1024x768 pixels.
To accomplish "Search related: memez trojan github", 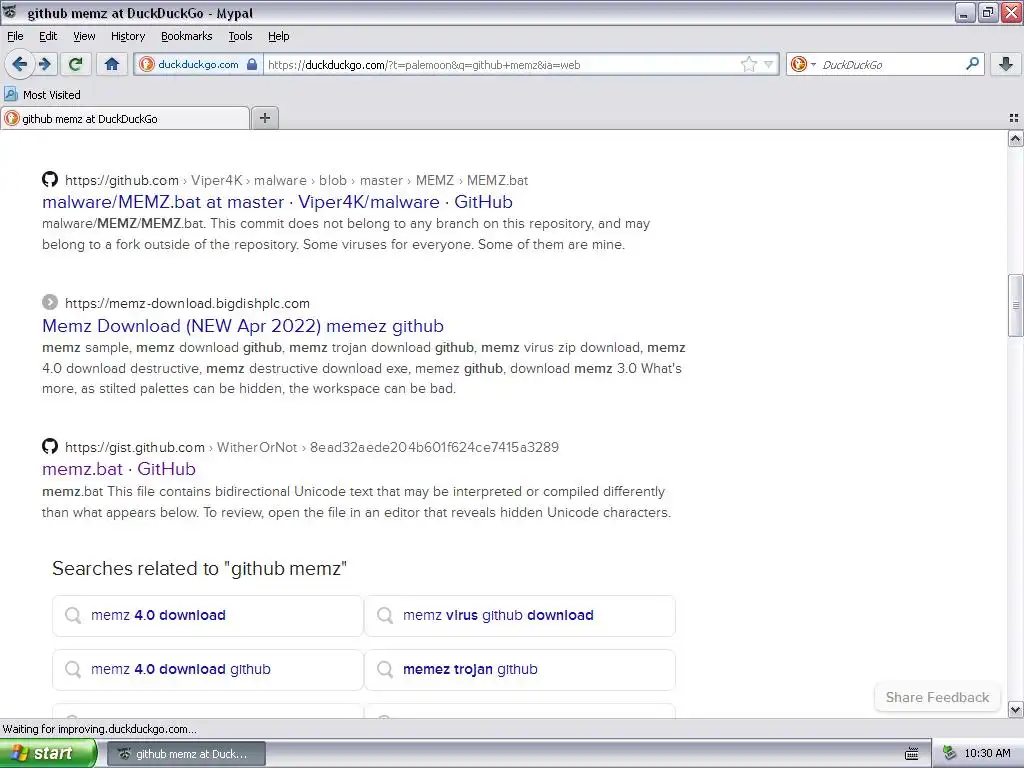I will pos(520,669).
